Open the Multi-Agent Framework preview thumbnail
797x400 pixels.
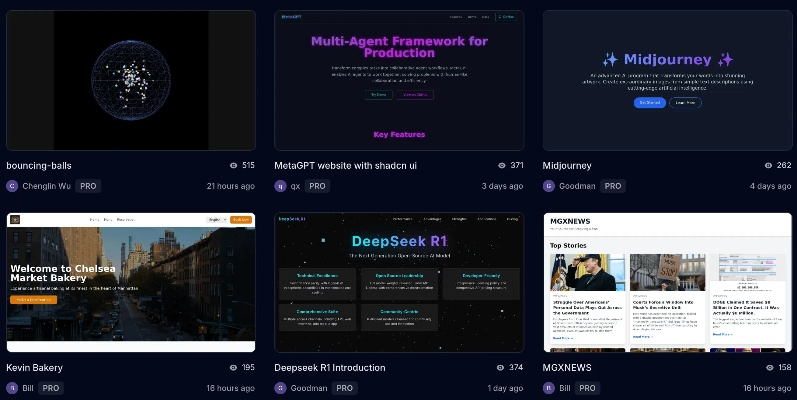click(x=399, y=80)
